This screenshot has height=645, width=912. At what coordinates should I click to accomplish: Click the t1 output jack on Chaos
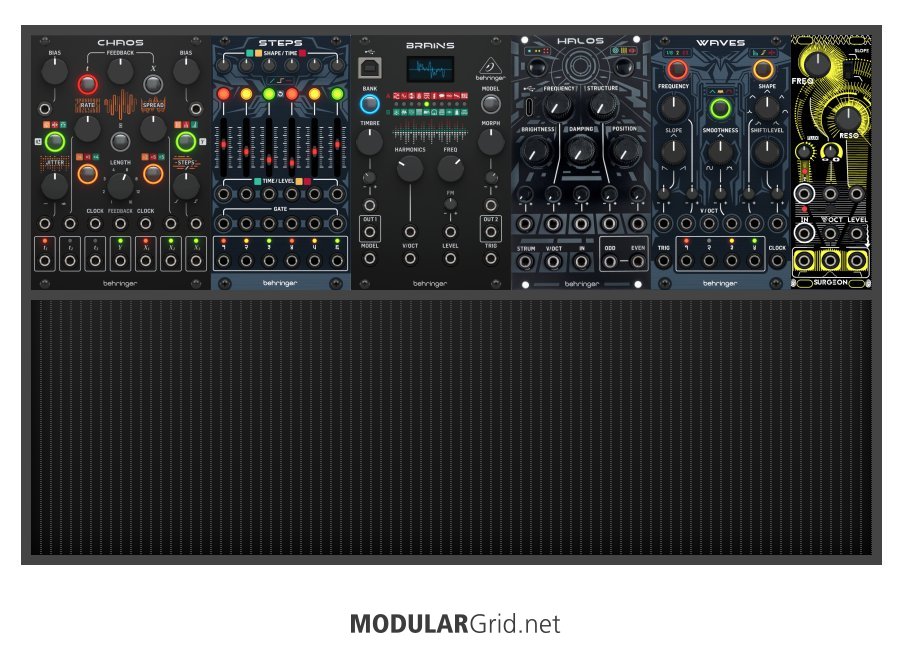[45, 261]
